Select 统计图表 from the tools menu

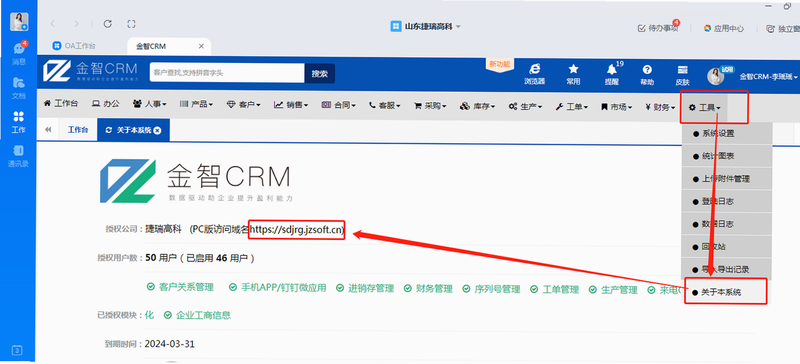(x=727, y=156)
